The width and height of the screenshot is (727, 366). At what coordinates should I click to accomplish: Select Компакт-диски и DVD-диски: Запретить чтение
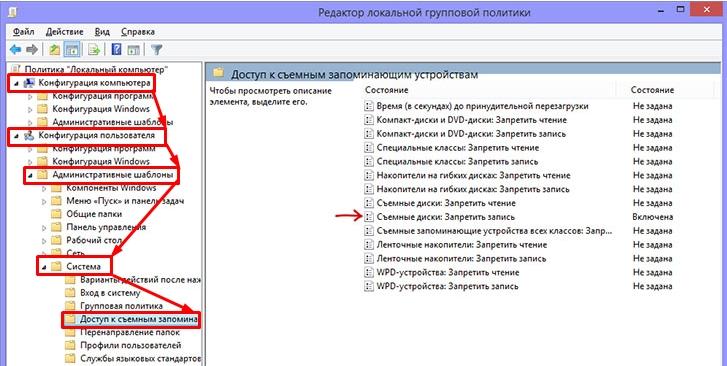(x=472, y=120)
